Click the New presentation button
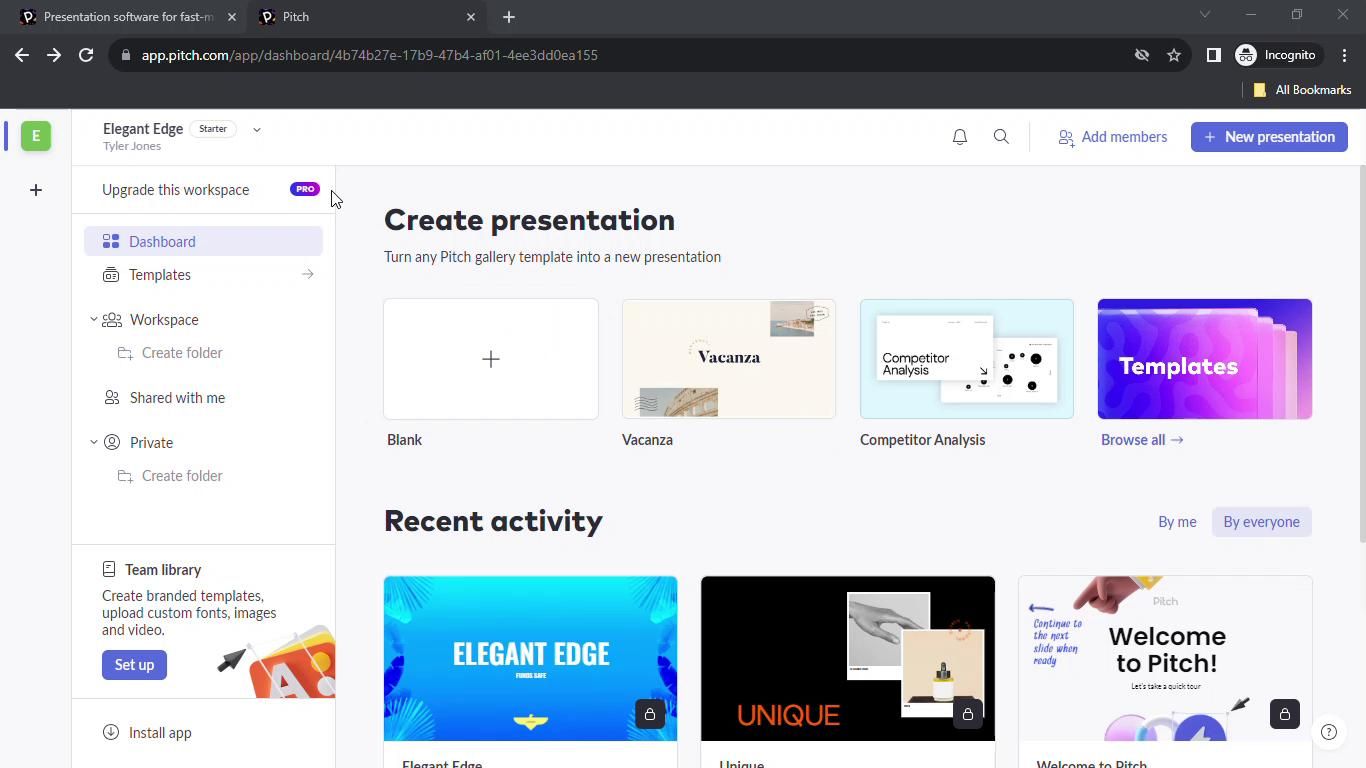Screen dimensions: 1366x768 coord(1268,137)
